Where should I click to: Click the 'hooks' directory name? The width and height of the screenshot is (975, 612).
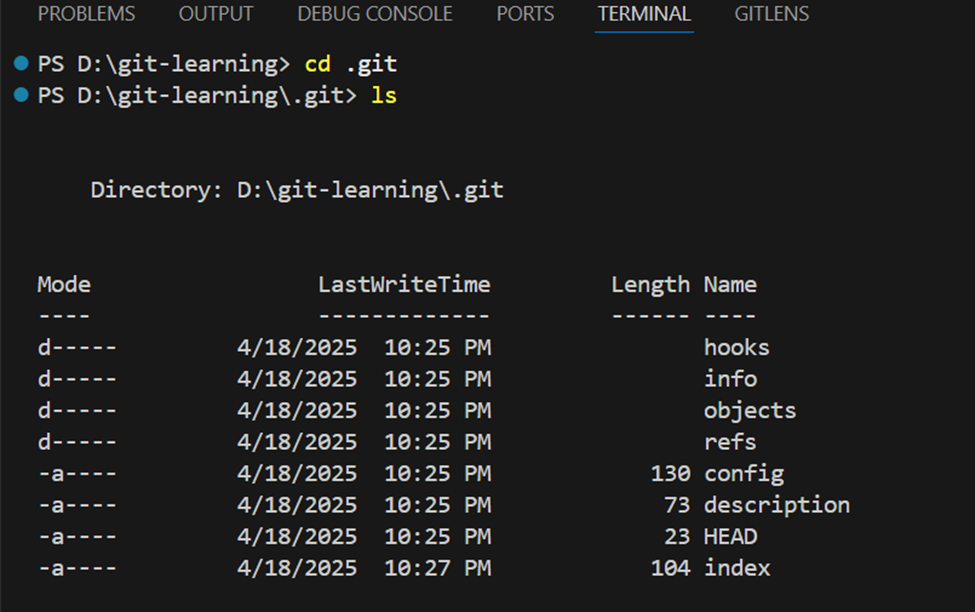point(736,347)
